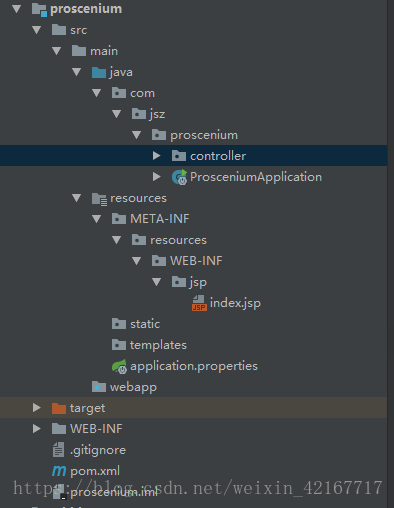394x508 pixels.
Task: Collapse the proscenium package arrow under jsz
Action: (x=137, y=135)
